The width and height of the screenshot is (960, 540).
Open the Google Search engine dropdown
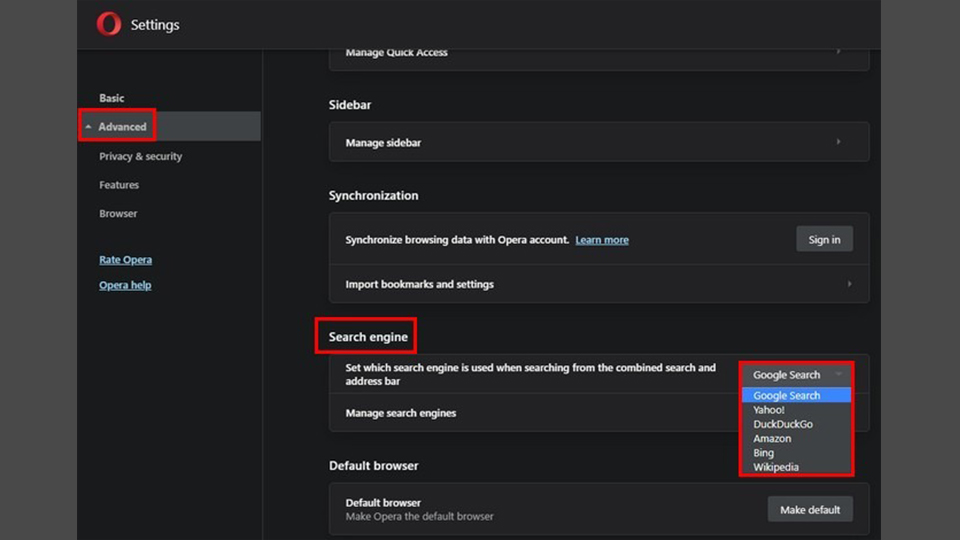point(796,375)
